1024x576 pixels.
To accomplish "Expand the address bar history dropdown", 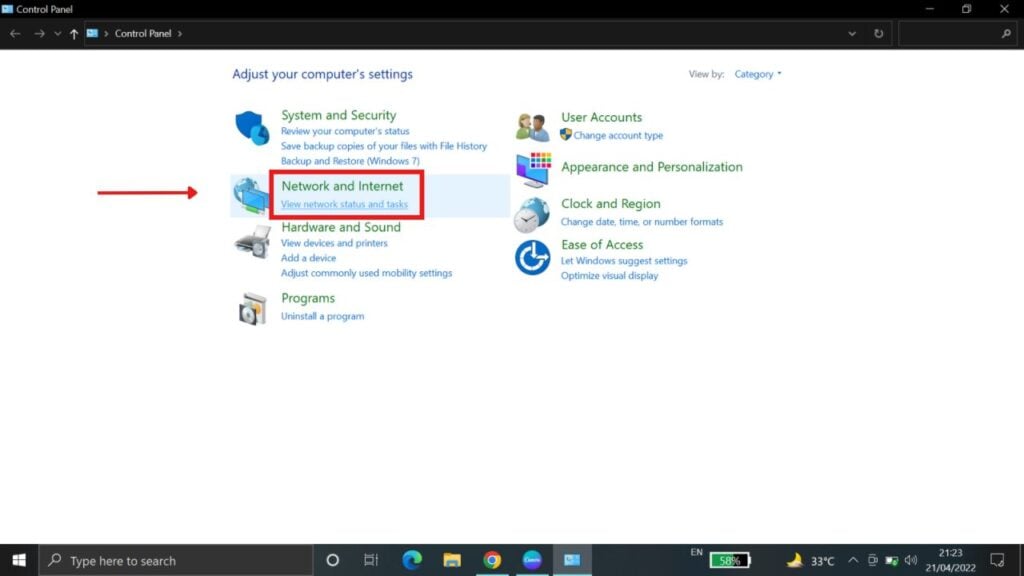I will (852, 34).
